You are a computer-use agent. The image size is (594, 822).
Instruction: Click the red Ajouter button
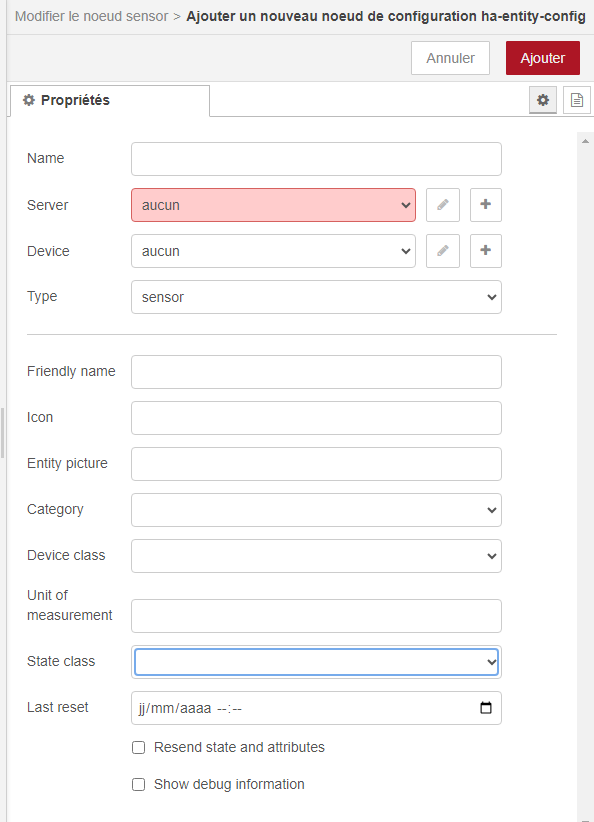(x=543, y=58)
